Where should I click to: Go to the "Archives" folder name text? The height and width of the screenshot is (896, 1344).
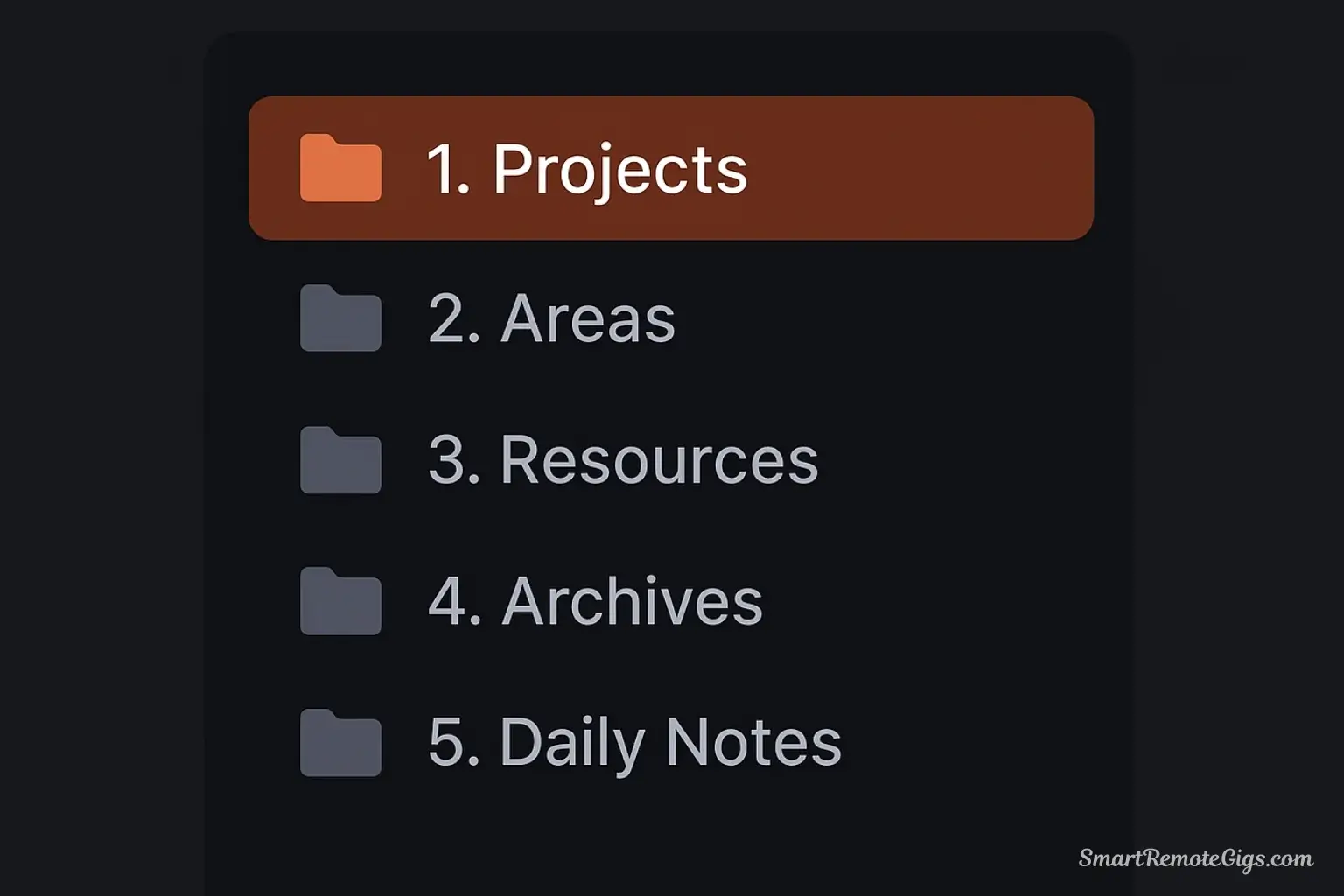tap(632, 601)
